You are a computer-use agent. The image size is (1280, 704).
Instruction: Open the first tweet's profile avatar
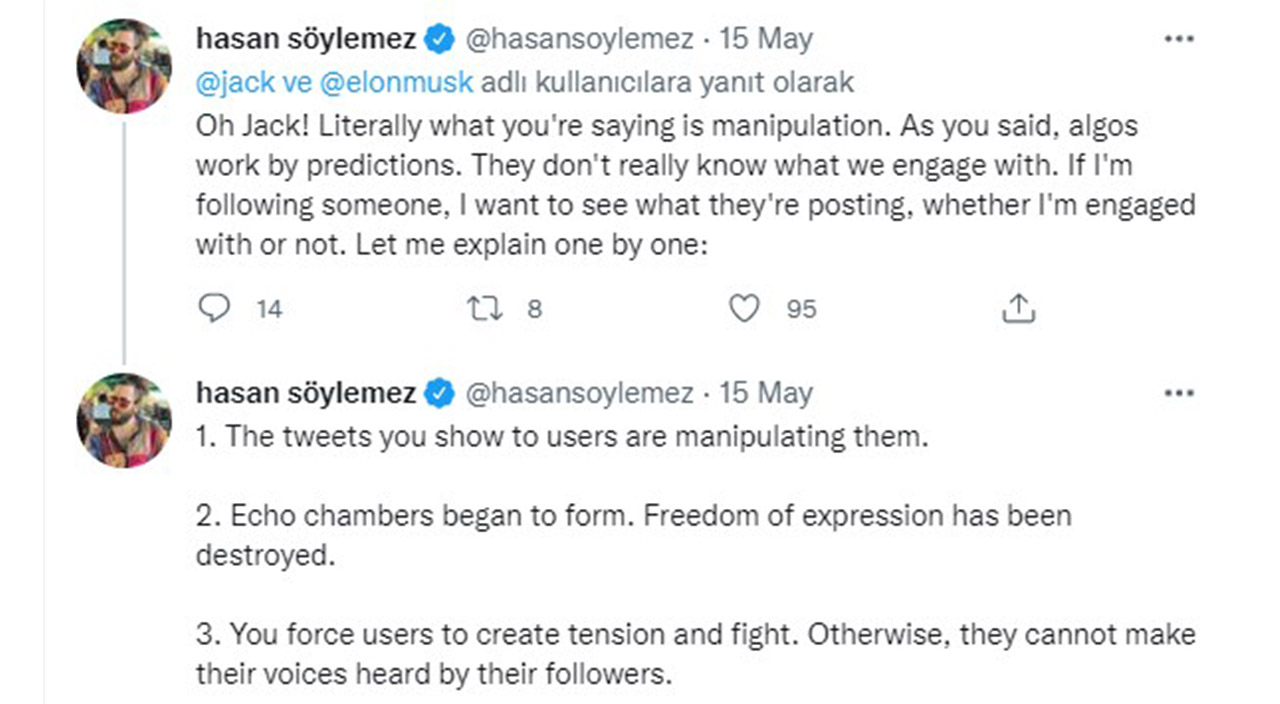(124, 66)
